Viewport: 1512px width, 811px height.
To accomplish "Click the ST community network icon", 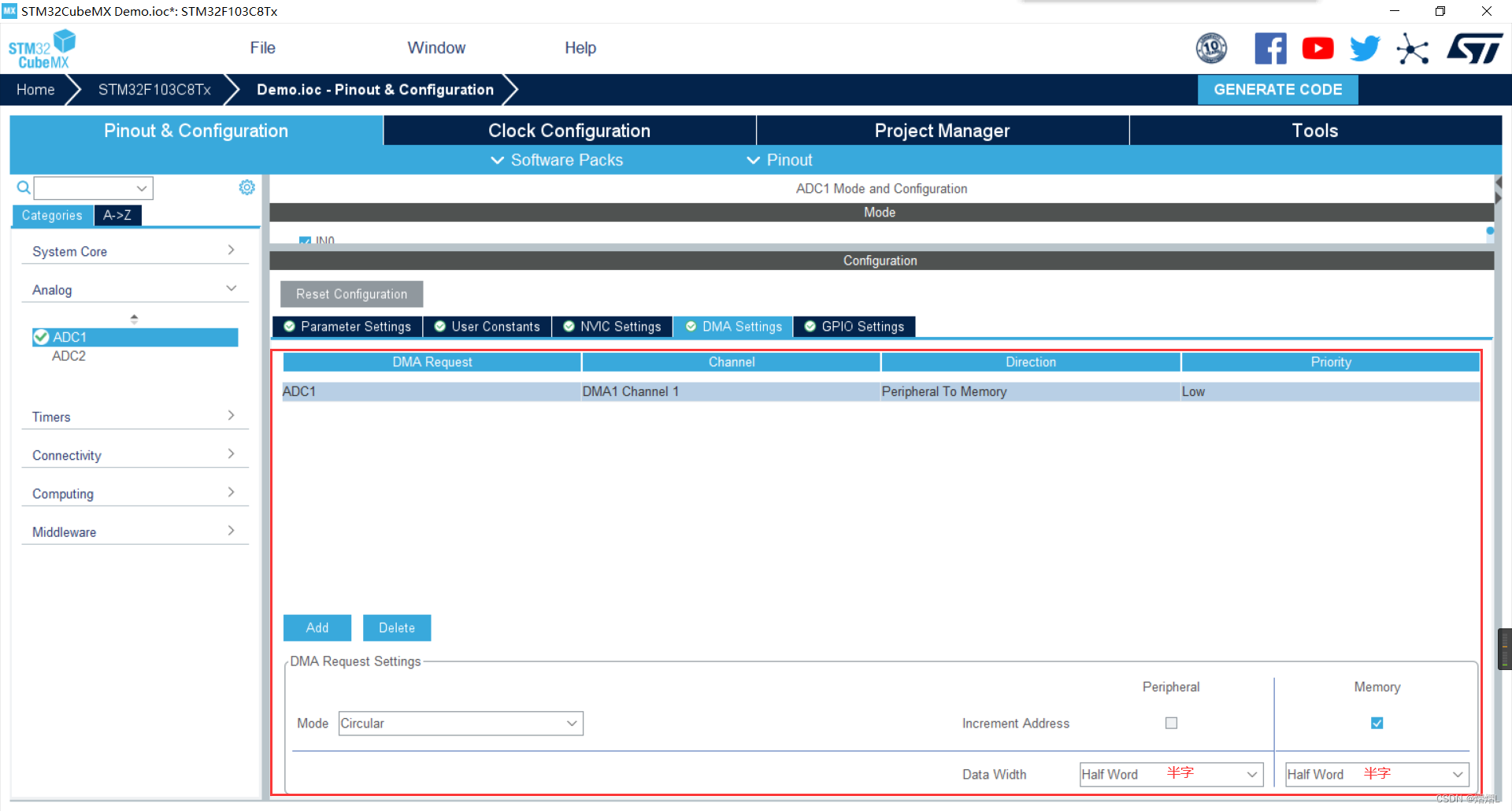I will [1413, 49].
